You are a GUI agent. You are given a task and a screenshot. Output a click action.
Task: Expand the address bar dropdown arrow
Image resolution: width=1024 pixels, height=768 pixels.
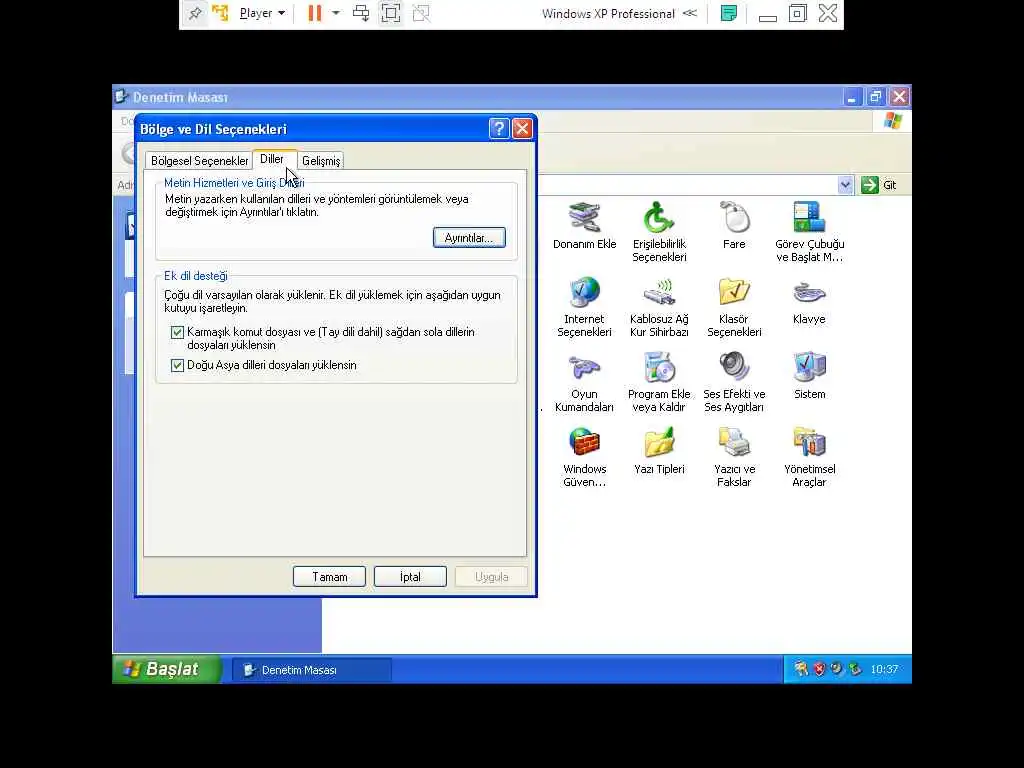click(x=845, y=185)
